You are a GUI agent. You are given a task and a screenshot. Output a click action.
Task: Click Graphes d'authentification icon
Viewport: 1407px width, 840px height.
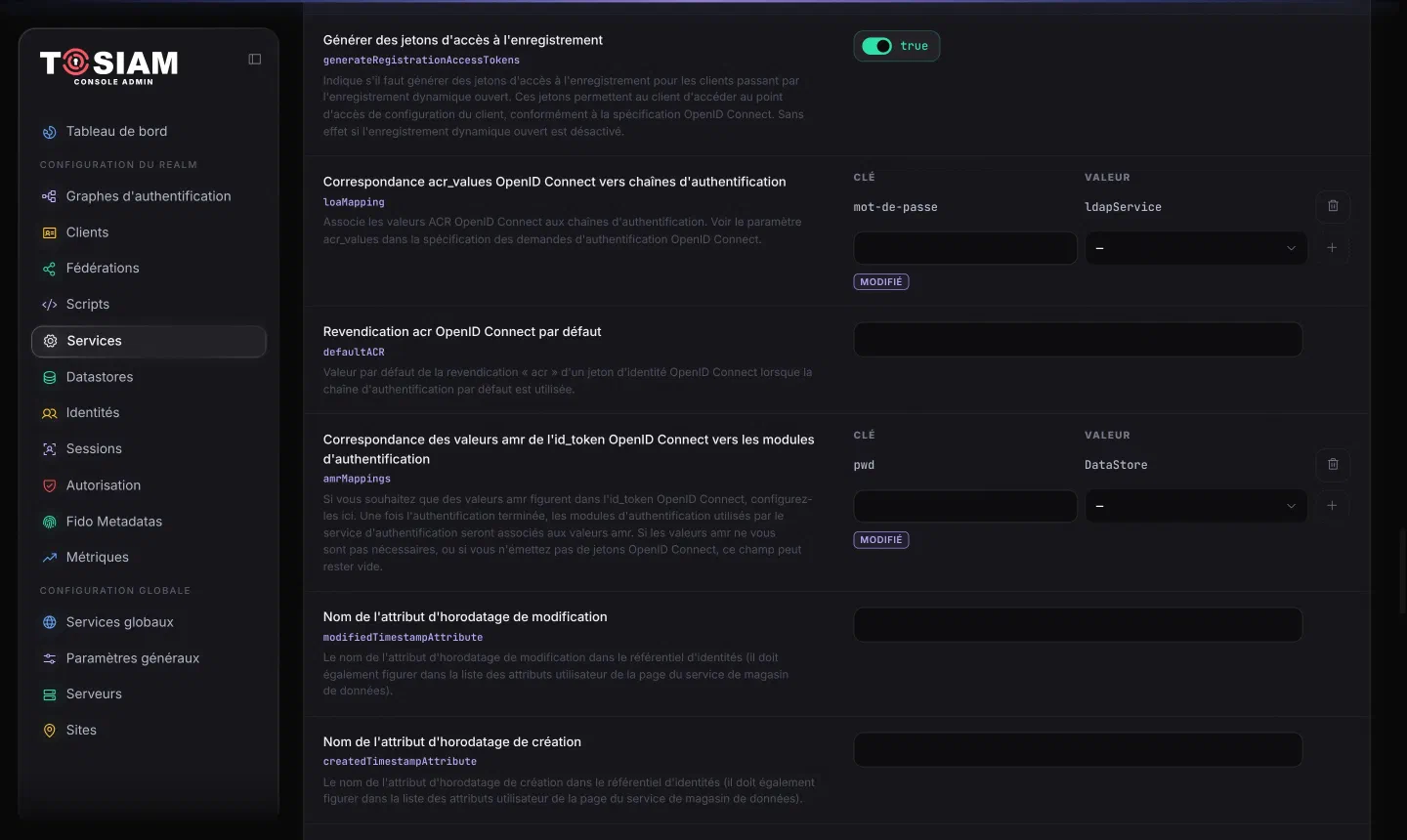(50, 196)
